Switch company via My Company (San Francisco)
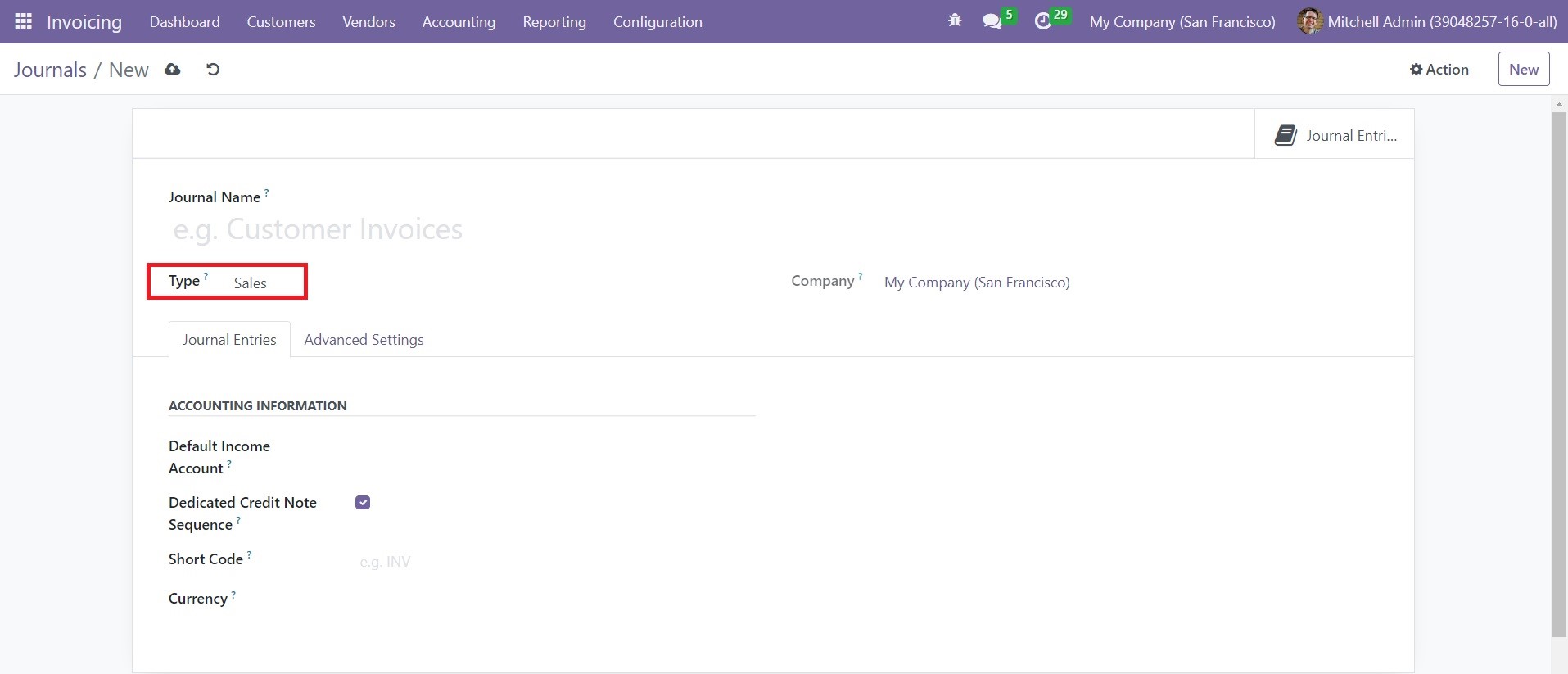The width and height of the screenshot is (1568, 674). [1182, 21]
